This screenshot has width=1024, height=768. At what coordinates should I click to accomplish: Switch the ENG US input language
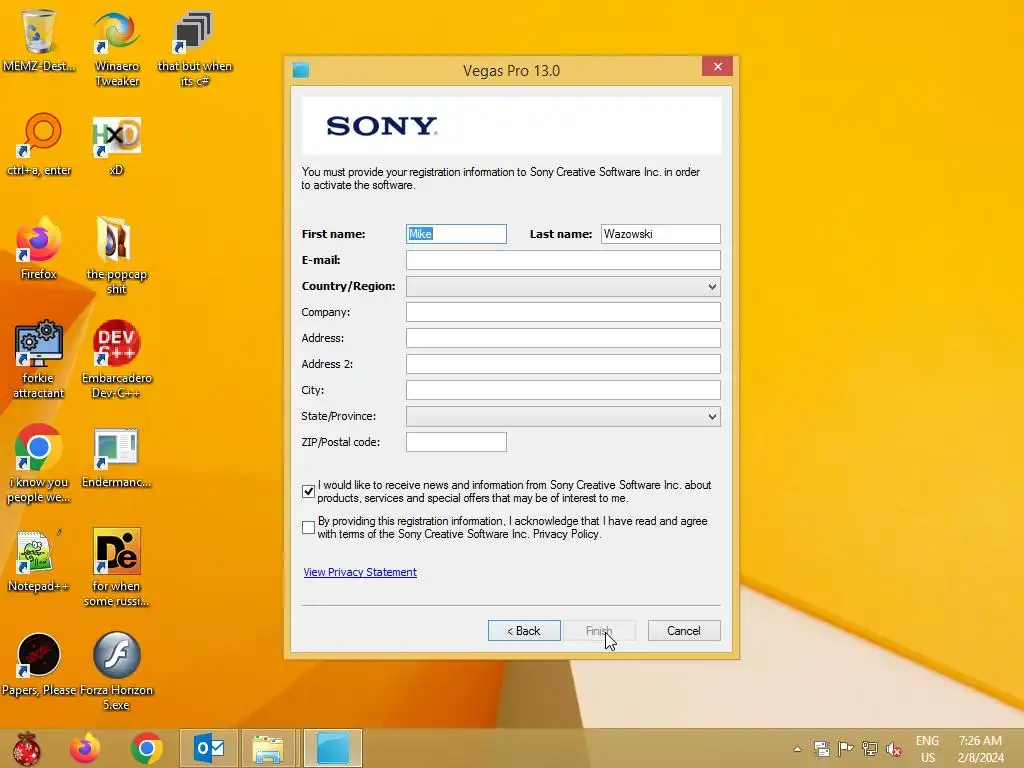click(927, 749)
